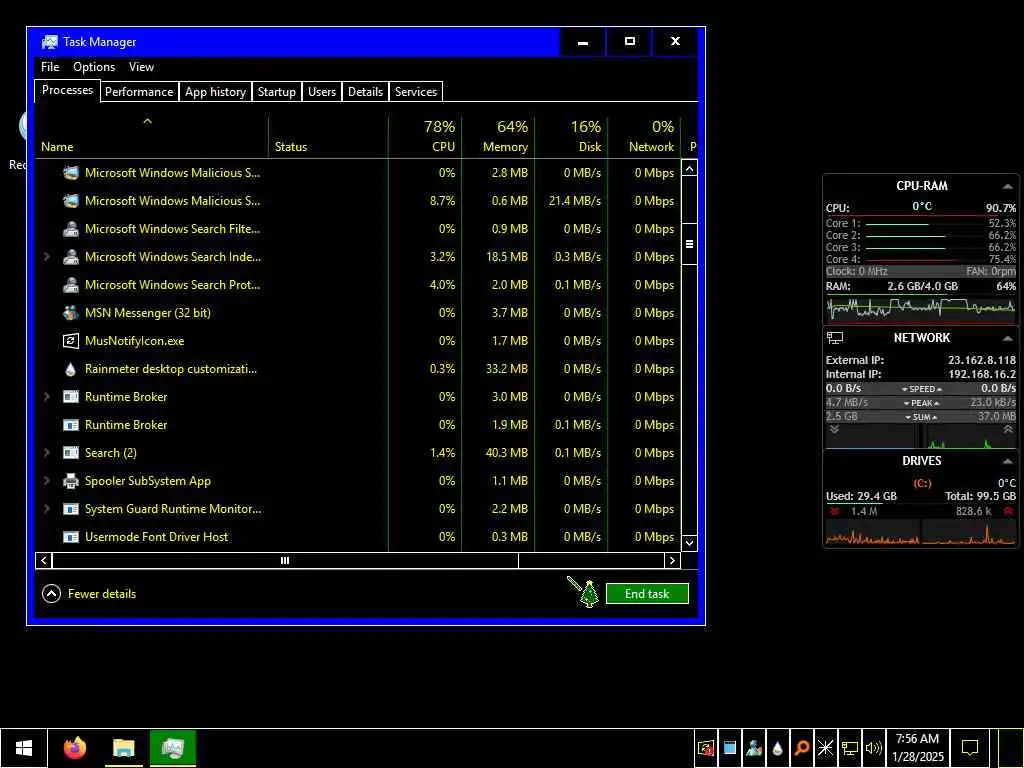Expand the Runtime Broker row using 3.0 MB
Image resolution: width=1024 pixels, height=768 pixels.
[47, 397]
